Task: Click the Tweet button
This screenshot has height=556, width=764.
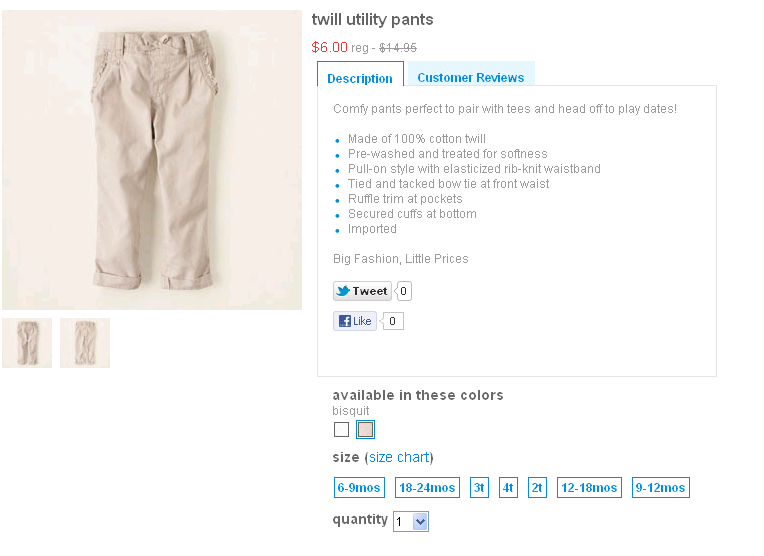Action: click(362, 291)
